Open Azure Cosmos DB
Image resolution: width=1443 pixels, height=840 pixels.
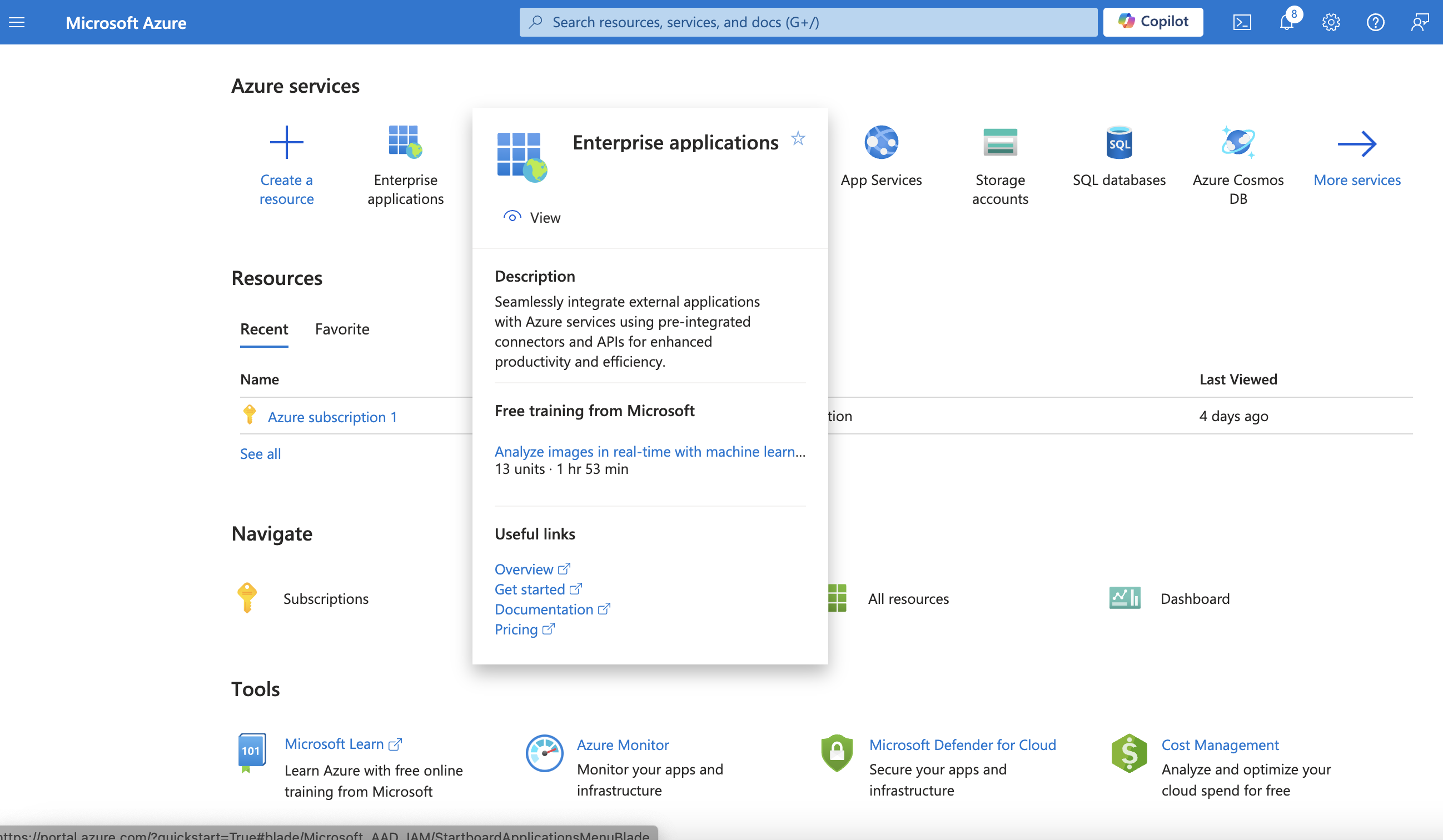coord(1238,166)
